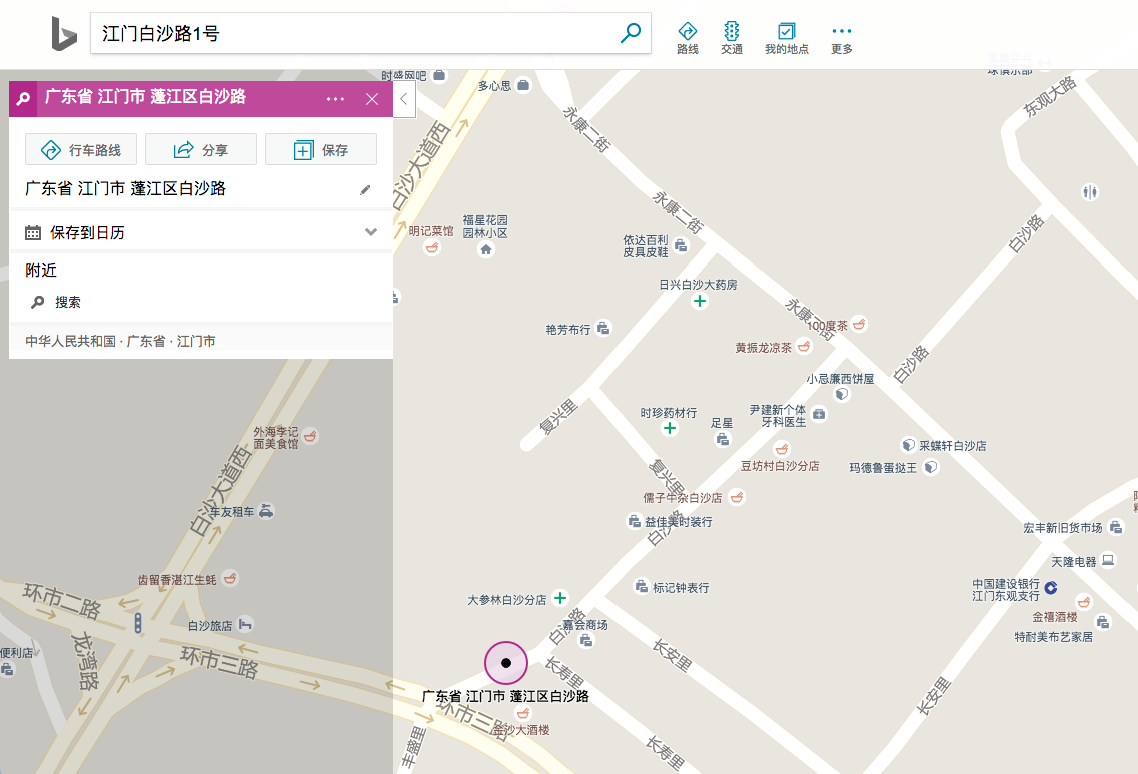Collapse the left panel with the arrow
Viewport: 1138px width, 774px height.
403,100
